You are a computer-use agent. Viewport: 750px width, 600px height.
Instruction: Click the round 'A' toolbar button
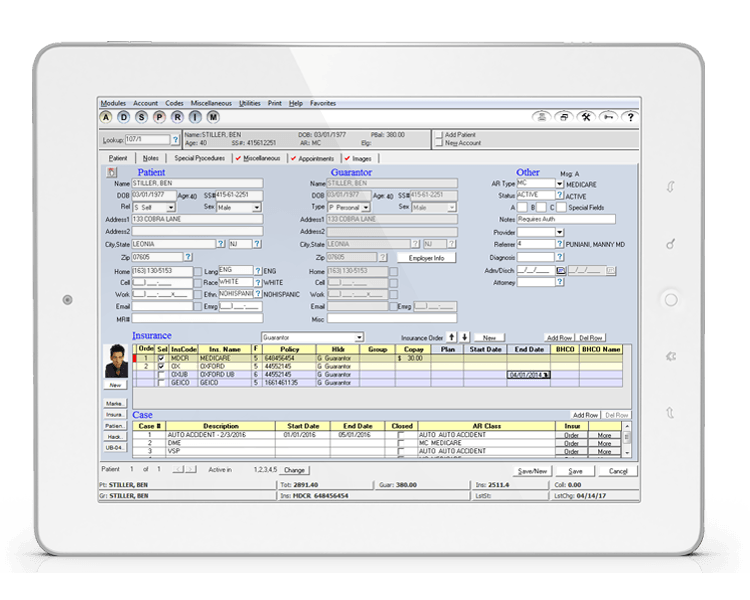click(x=107, y=117)
